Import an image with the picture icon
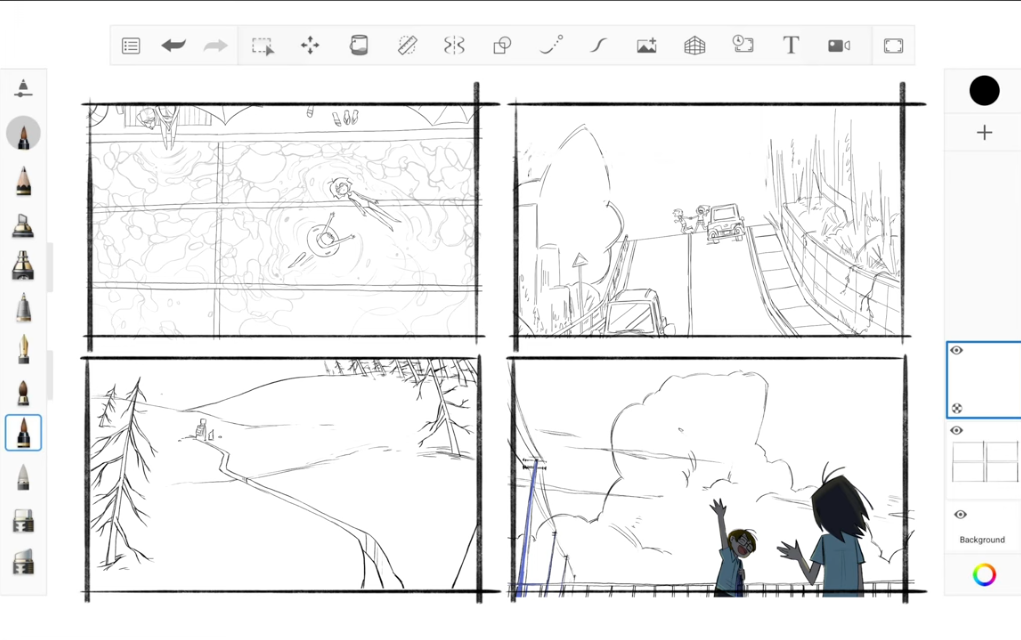This screenshot has width=1021, height=640. click(x=647, y=46)
